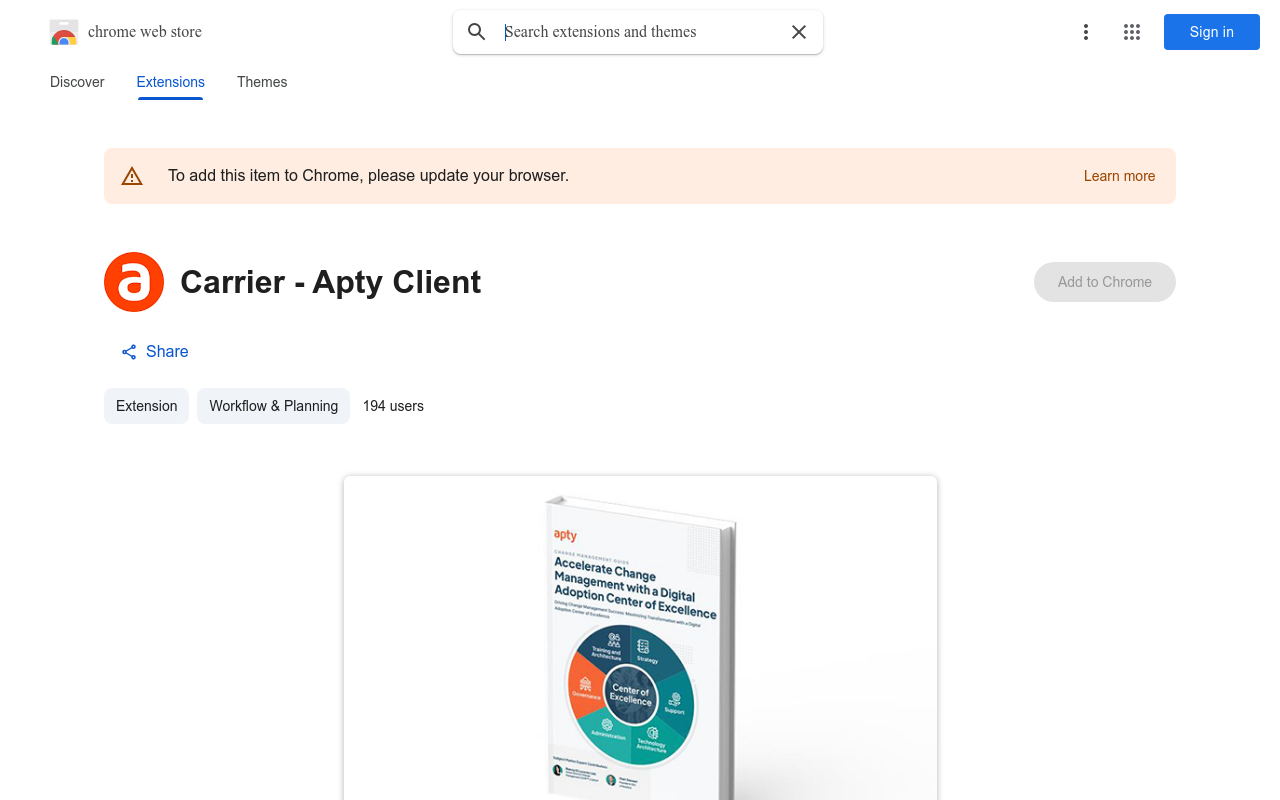1280x800 pixels.
Task: Go to the Themes tab
Action: pyautogui.click(x=262, y=82)
